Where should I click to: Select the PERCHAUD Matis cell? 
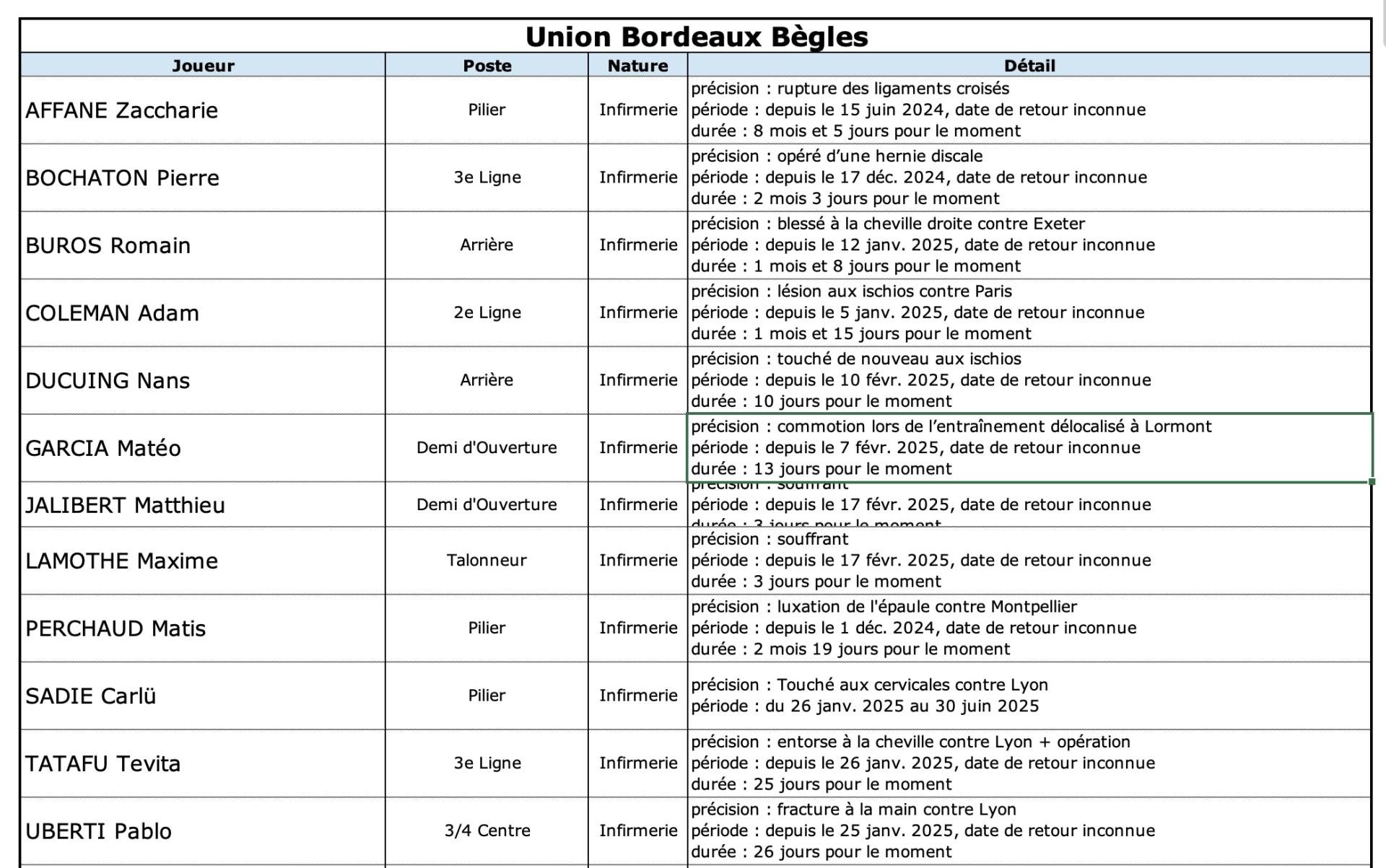pyautogui.click(x=203, y=628)
